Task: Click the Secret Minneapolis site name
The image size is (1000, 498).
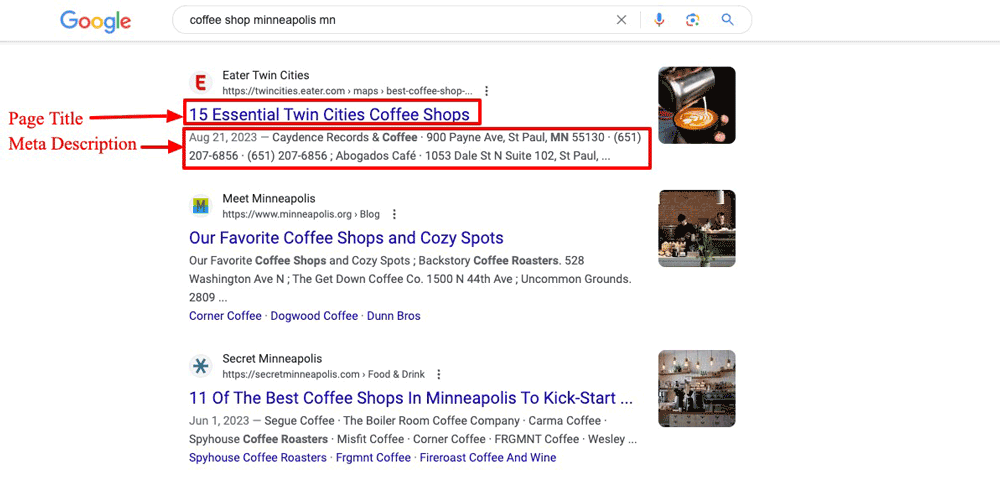Action: pyautogui.click(x=272, y=358)
